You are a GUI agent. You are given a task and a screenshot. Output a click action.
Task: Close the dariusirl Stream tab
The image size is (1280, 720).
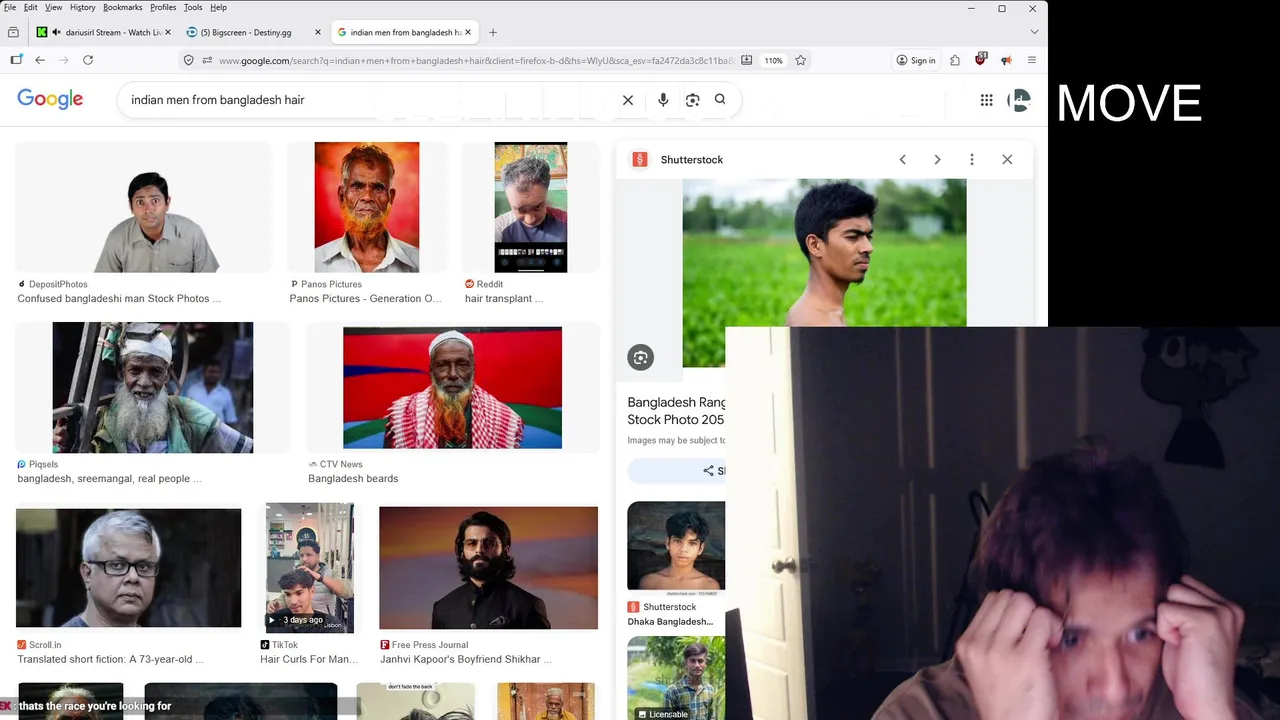click(x=167, y=32)
